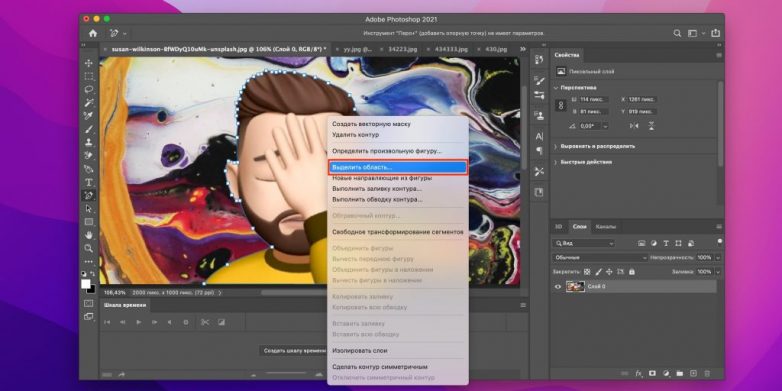Screen dimensions: 782x391
Task: Select the Clone Stamp tool in the toolbox
Action: click(89, 142)
